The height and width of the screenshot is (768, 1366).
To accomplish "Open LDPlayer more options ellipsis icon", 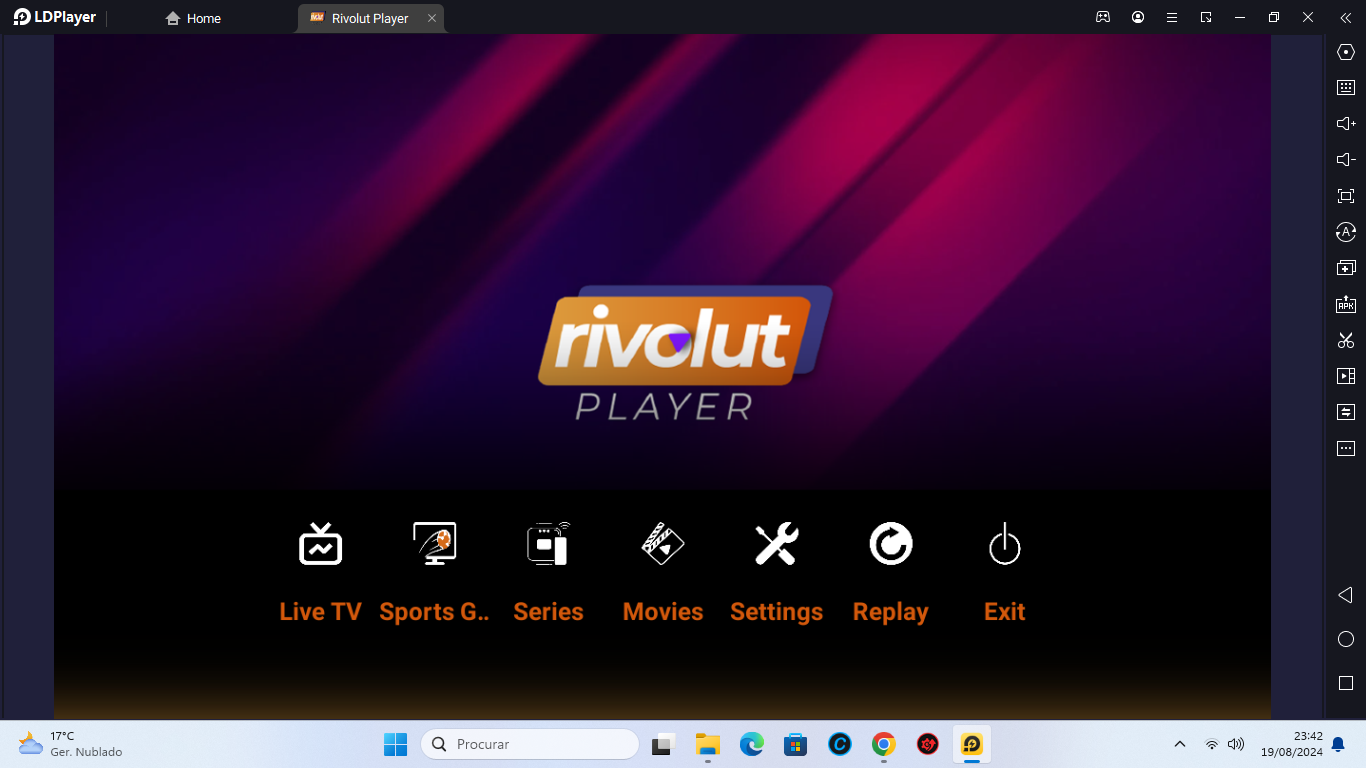I will tap(1346, 448).
